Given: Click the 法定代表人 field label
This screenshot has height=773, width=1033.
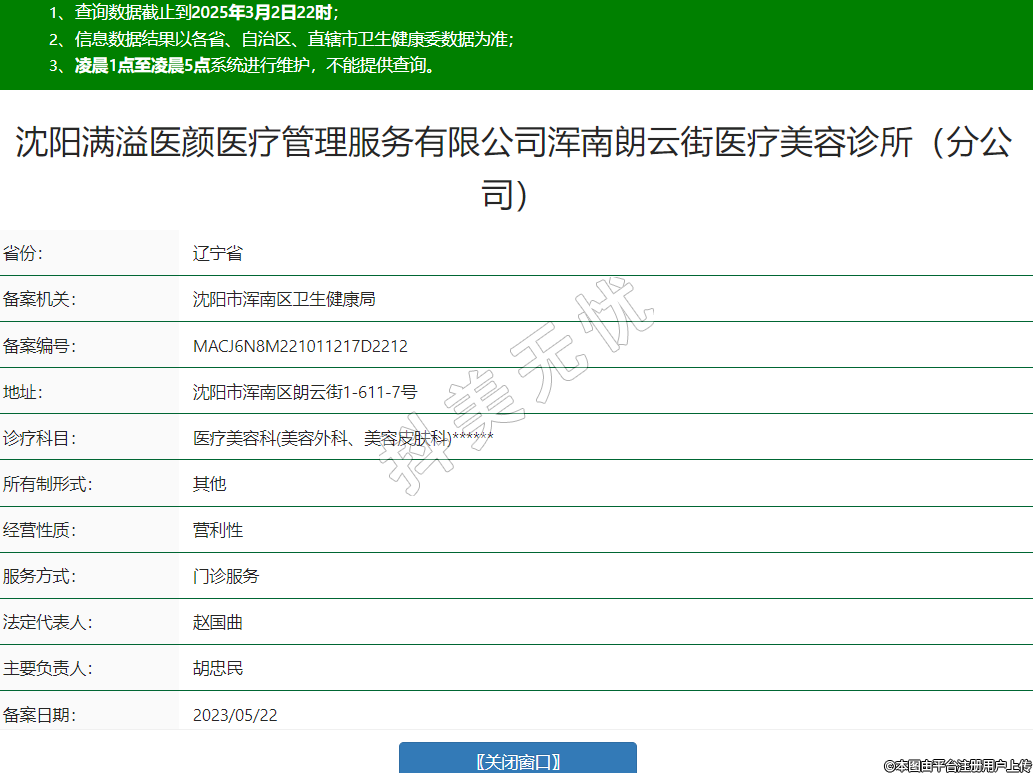Looking at the screenshot, I should (48, 623).
